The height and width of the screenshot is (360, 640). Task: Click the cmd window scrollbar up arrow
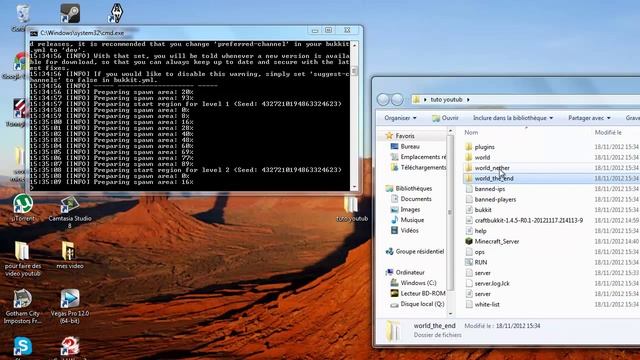point(354,45)
